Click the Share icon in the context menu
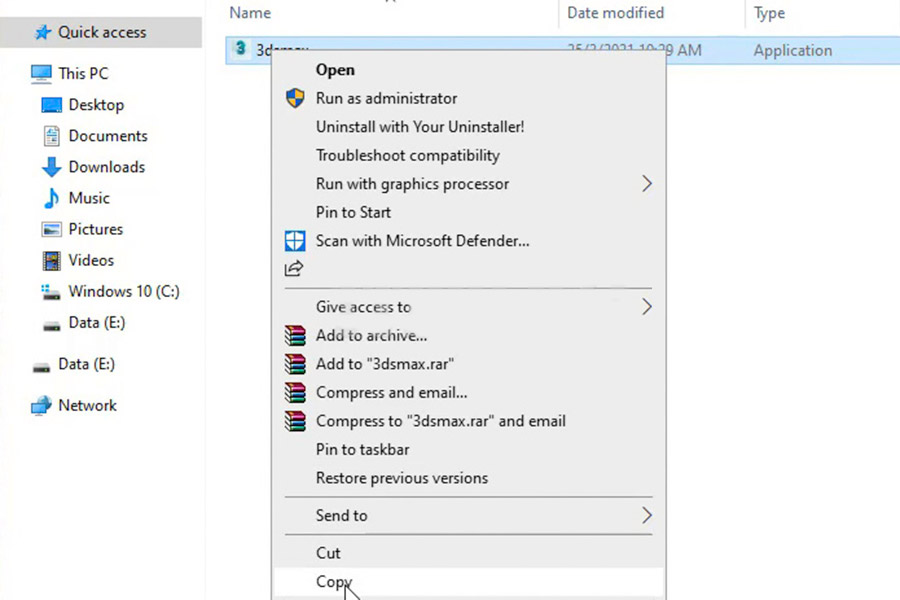This screenshot has height=600, width=900. [x=294, y=269]
